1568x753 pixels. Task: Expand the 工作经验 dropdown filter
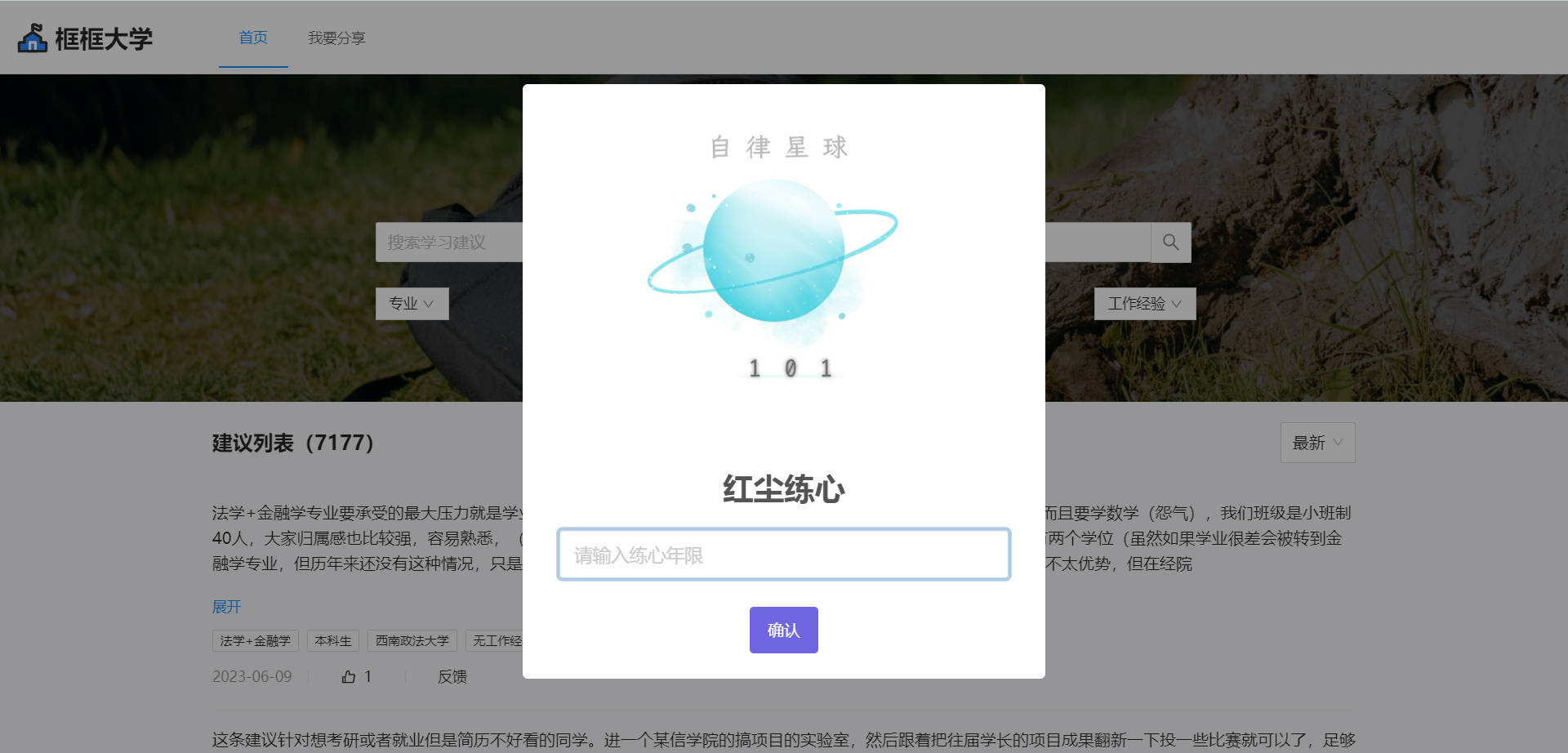(1144, 304)
